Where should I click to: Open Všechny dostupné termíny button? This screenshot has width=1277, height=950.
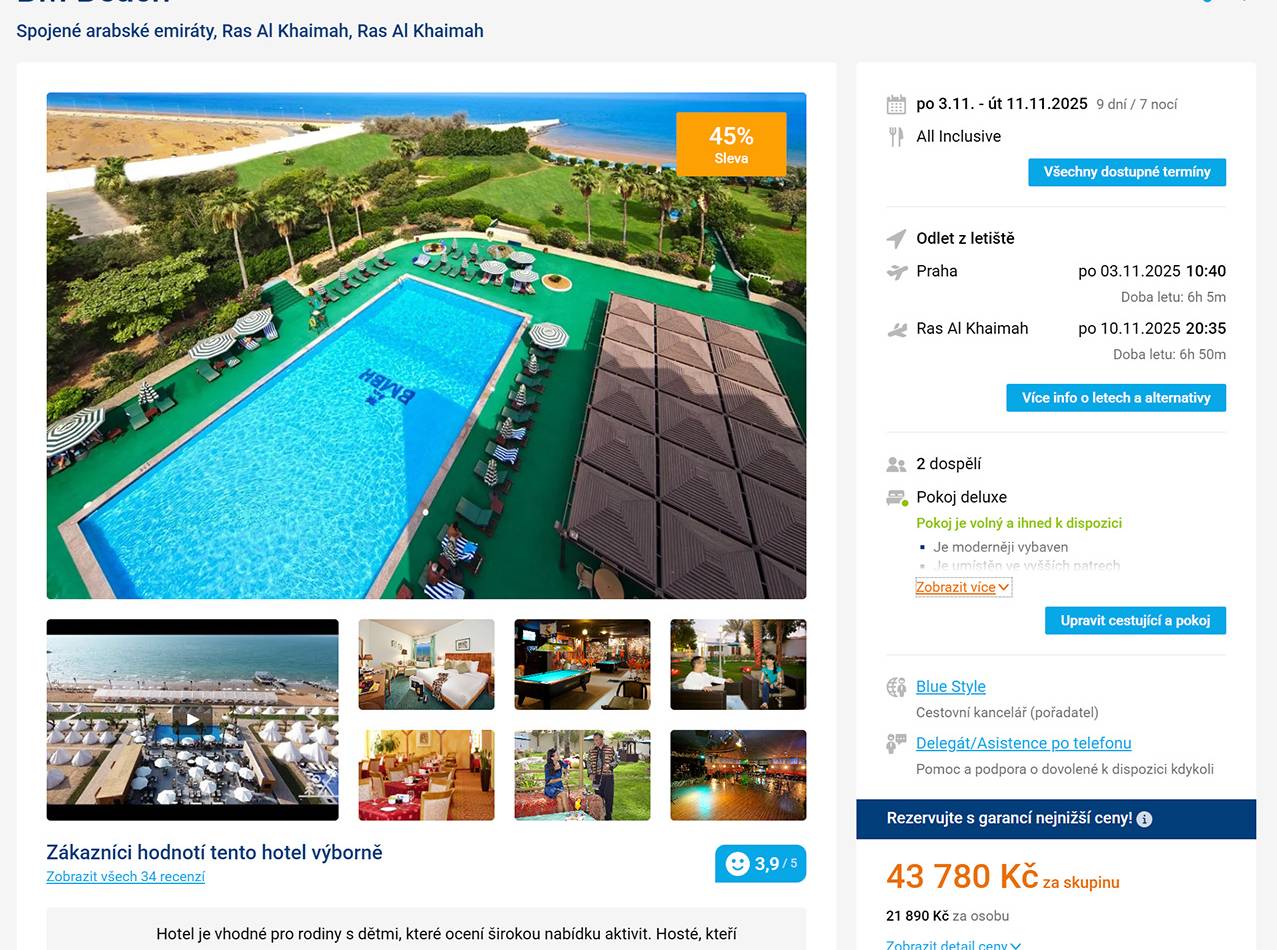click(1127, 172)
